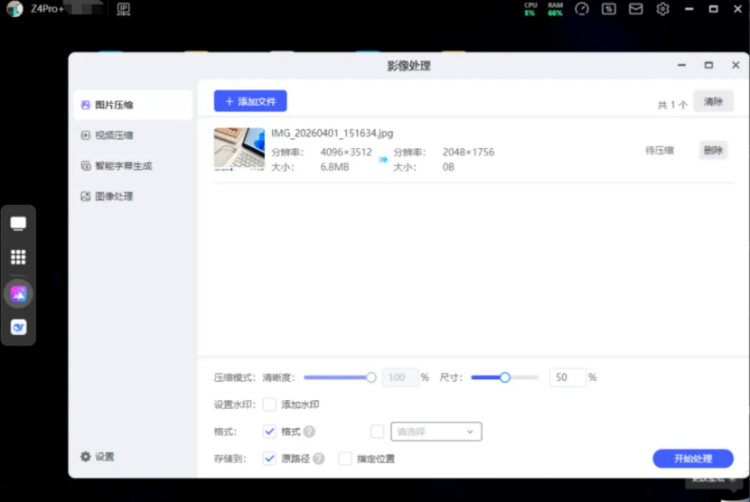Click 删除 for IMG_20260401_151634.jpg
Image resolution: width=750 pixels, height=502 pixels.
click(713, 150)
